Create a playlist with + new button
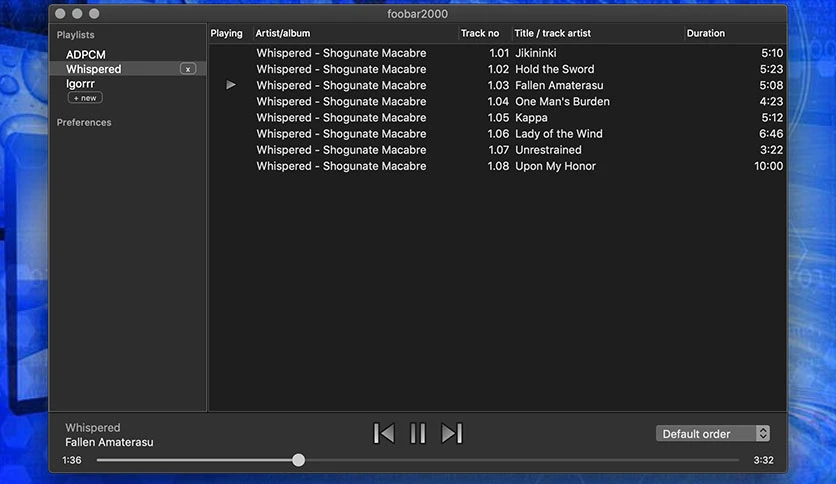Image resolution: width=836 pixels, height=484 pixels. [85, 98]
